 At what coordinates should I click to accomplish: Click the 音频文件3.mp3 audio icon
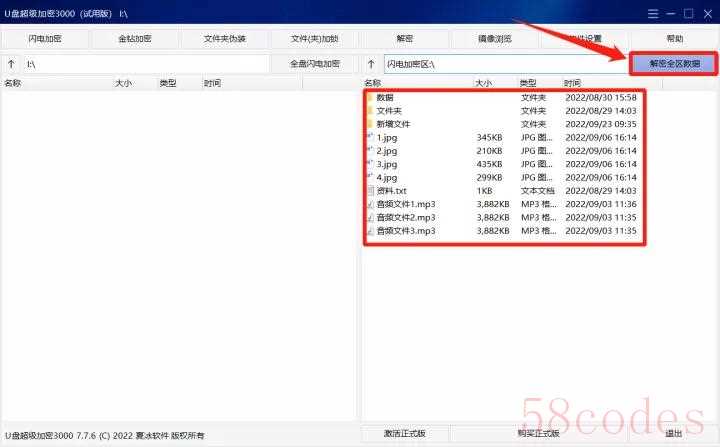pos(370,231)
